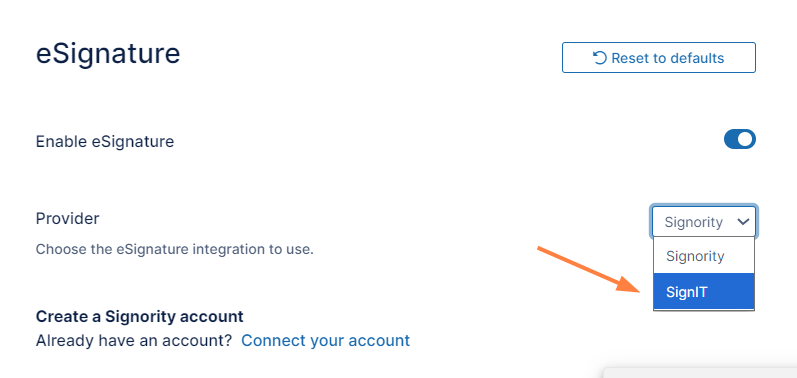The image size is (797, 378).
Task: Open the Connect your account link
Action: 325,340
